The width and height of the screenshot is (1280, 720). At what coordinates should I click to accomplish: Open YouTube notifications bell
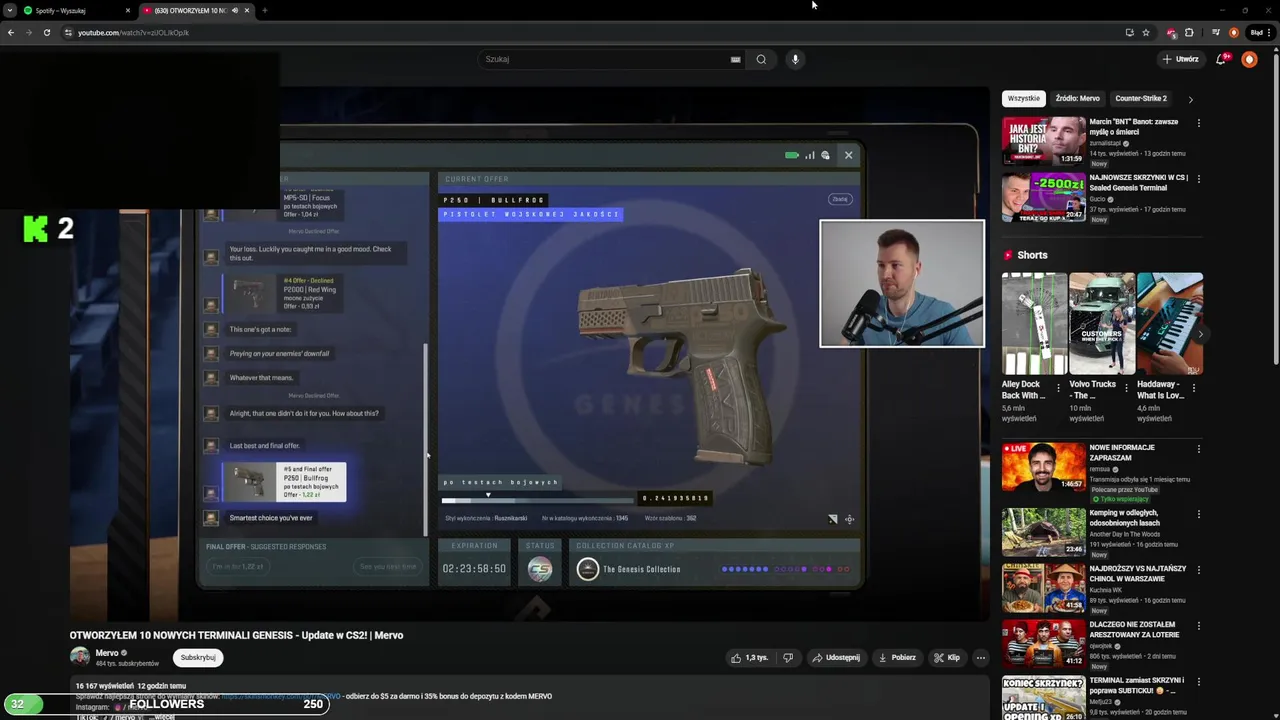click(1221, 59)
